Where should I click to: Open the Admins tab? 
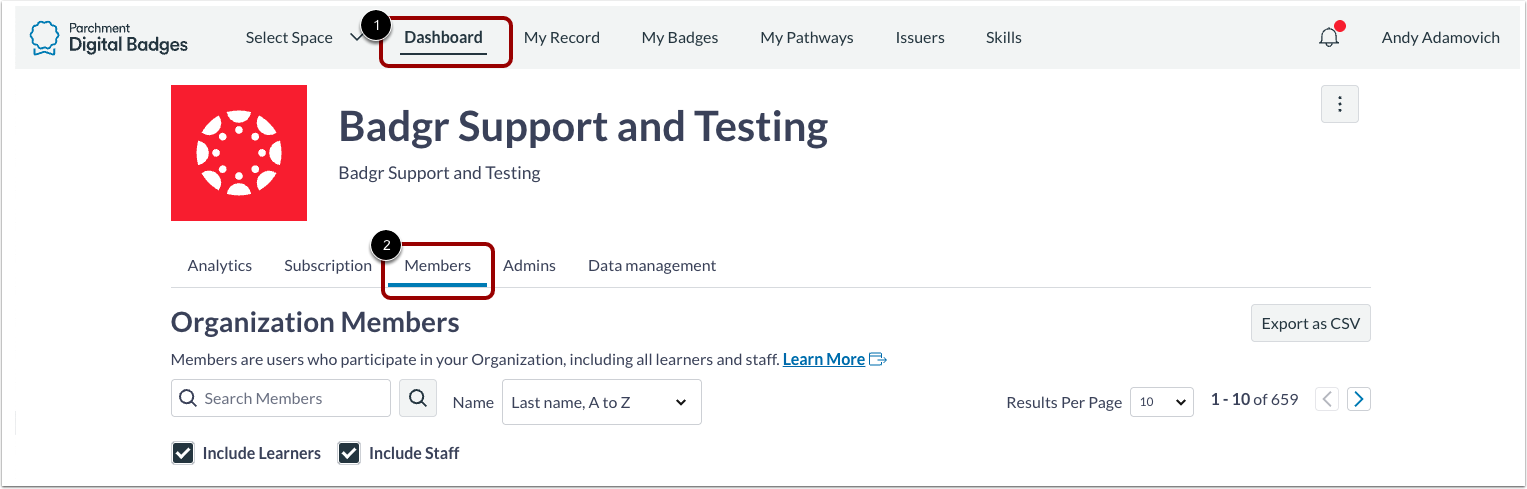529,266
